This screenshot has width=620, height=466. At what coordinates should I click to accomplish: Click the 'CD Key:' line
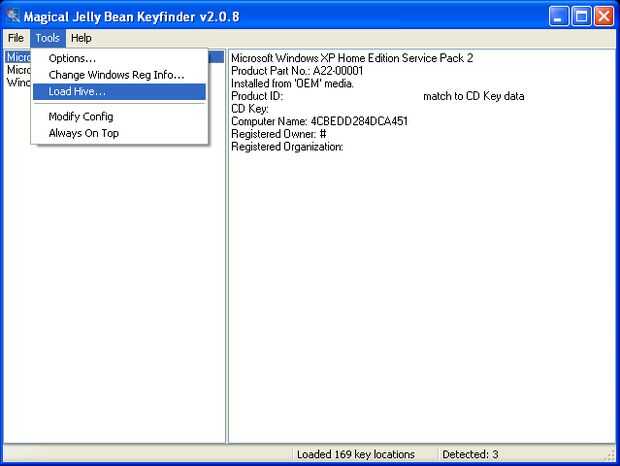(250, 109)
